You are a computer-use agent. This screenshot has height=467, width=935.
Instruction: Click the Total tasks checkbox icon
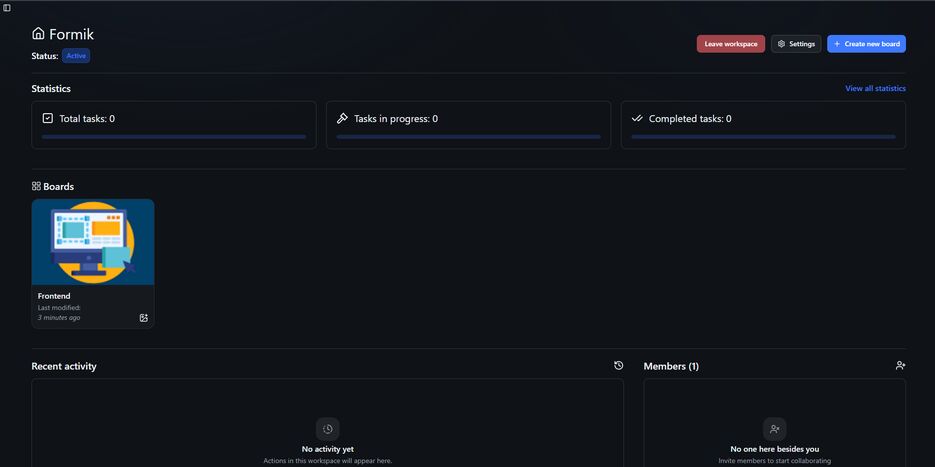(x=48, y=118)
